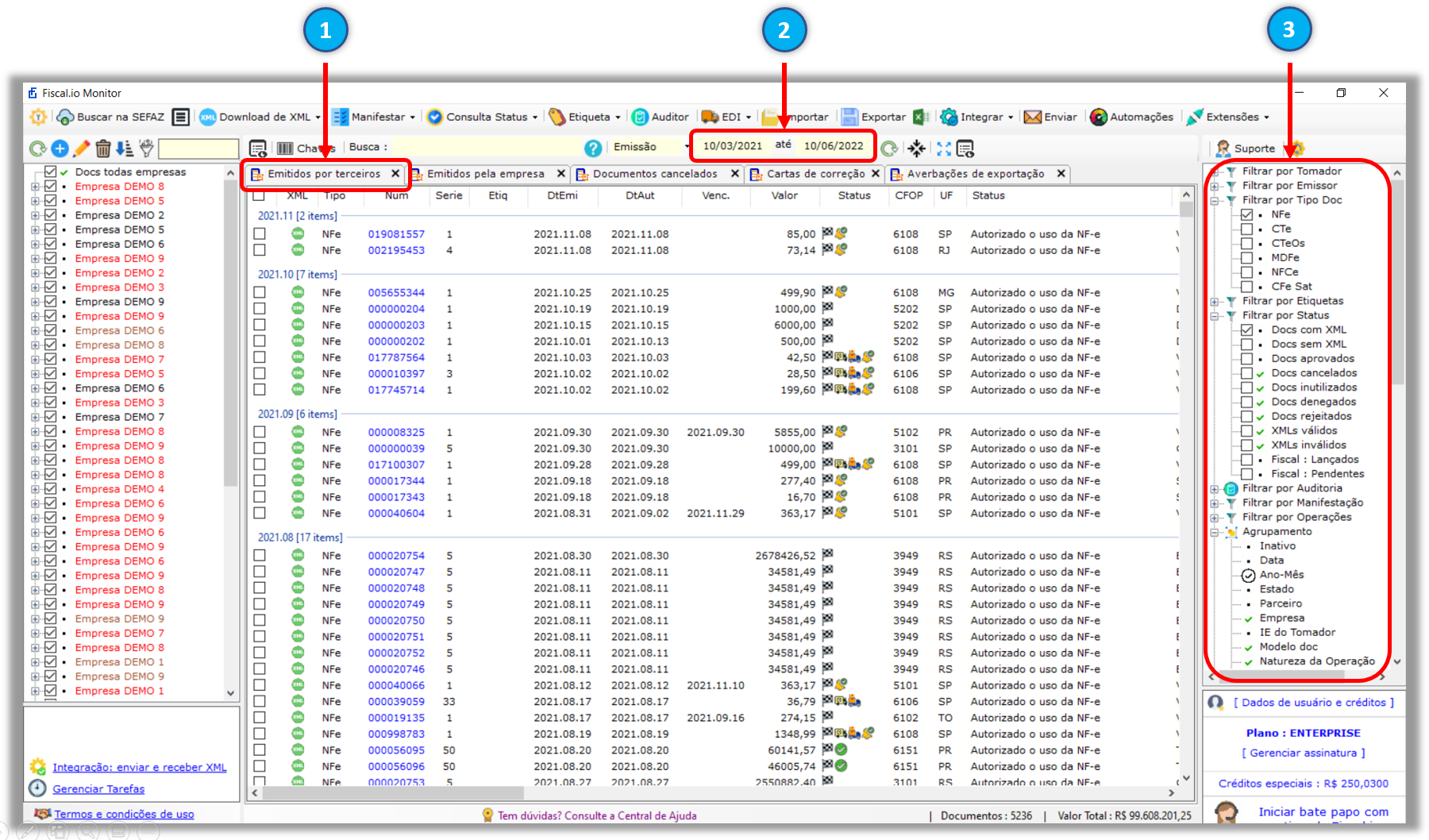Click the funnel filter icon in company toolbar
Viewport: 1429px width, 840px height.
click(x=145, y=148)
